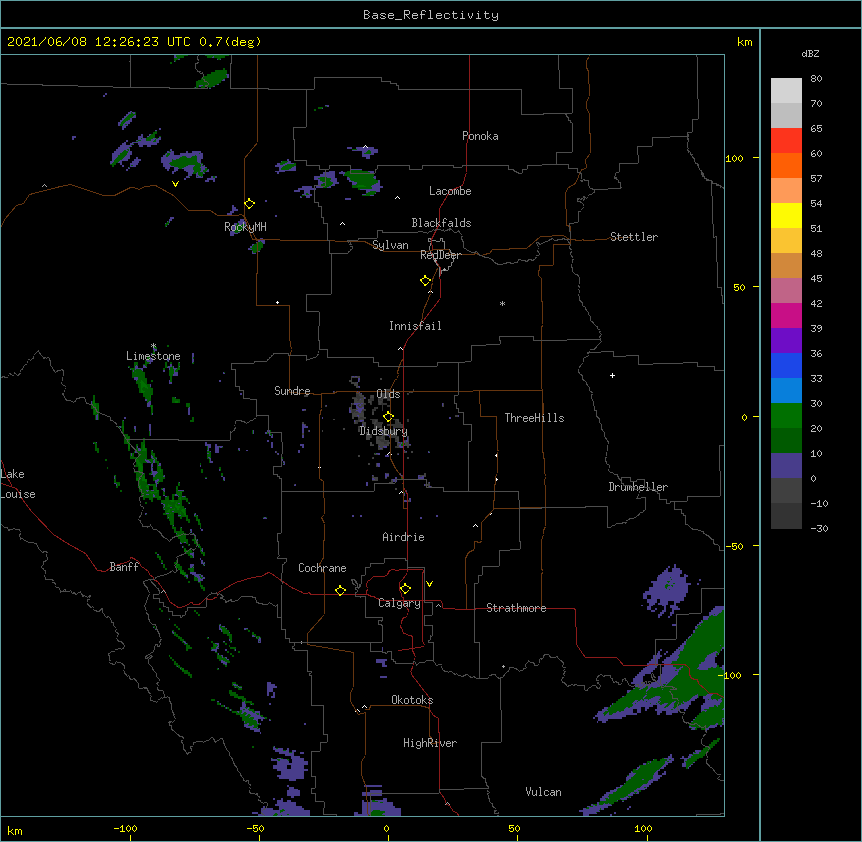
Task: Click the Stettler label
Action: point(634,237)
